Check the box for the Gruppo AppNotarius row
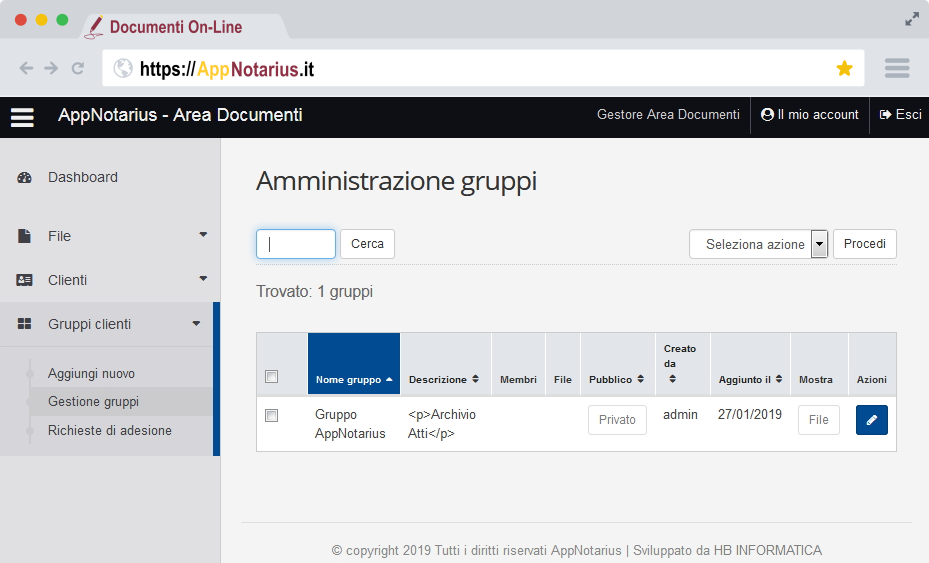The width and height of the screenshot is (929, 563). click(x=271, y=415)
